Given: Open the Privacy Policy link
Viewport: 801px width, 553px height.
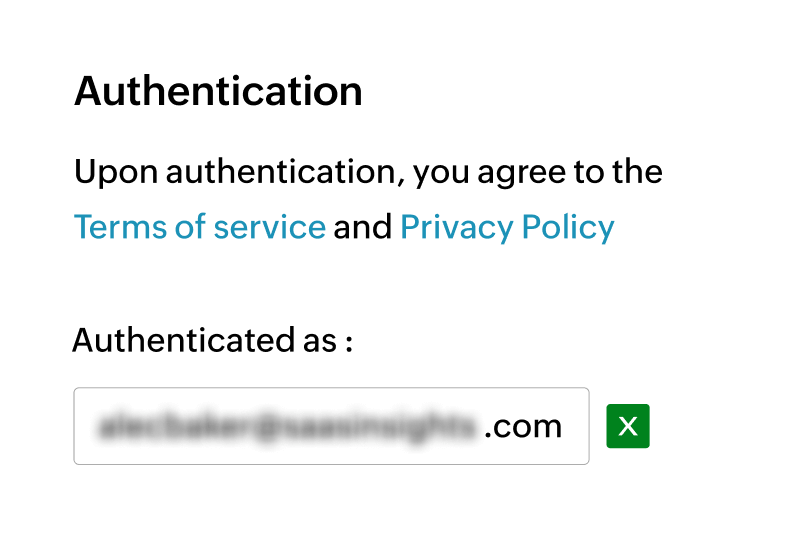Looking at the screenshot, I should pos(507,227).
